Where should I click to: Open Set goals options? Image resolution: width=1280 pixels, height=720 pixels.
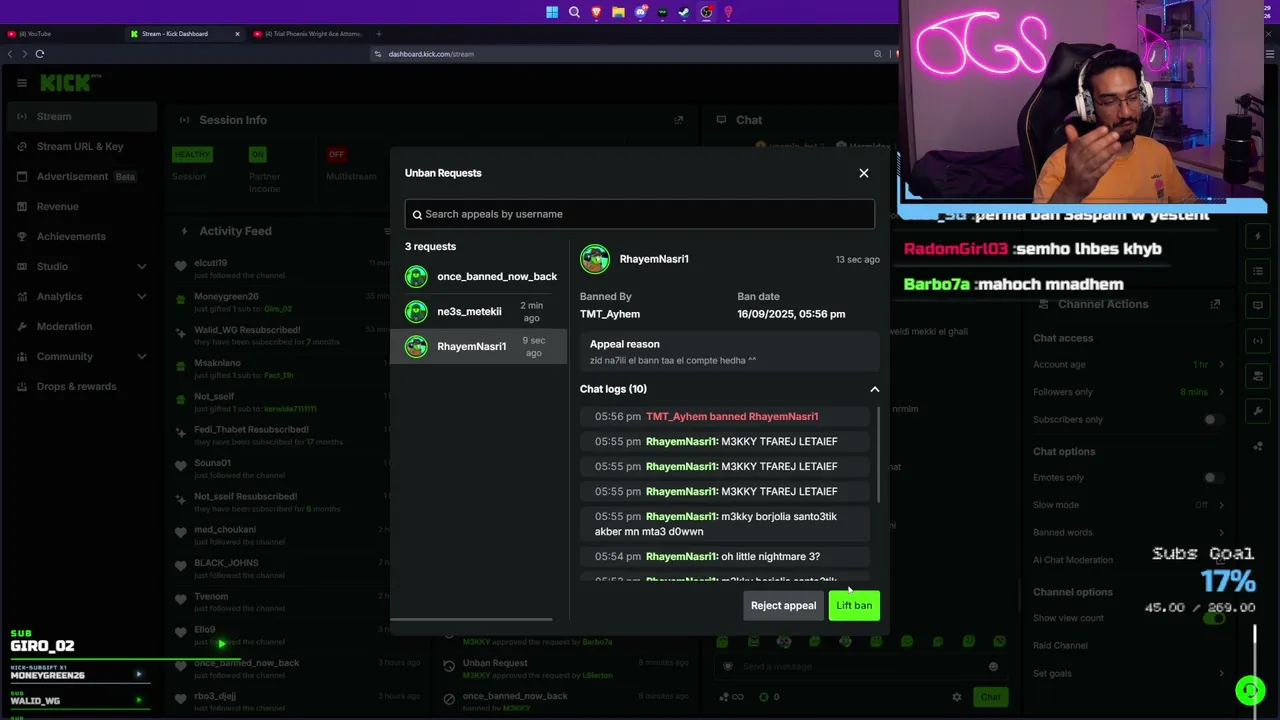(1127, 673)
